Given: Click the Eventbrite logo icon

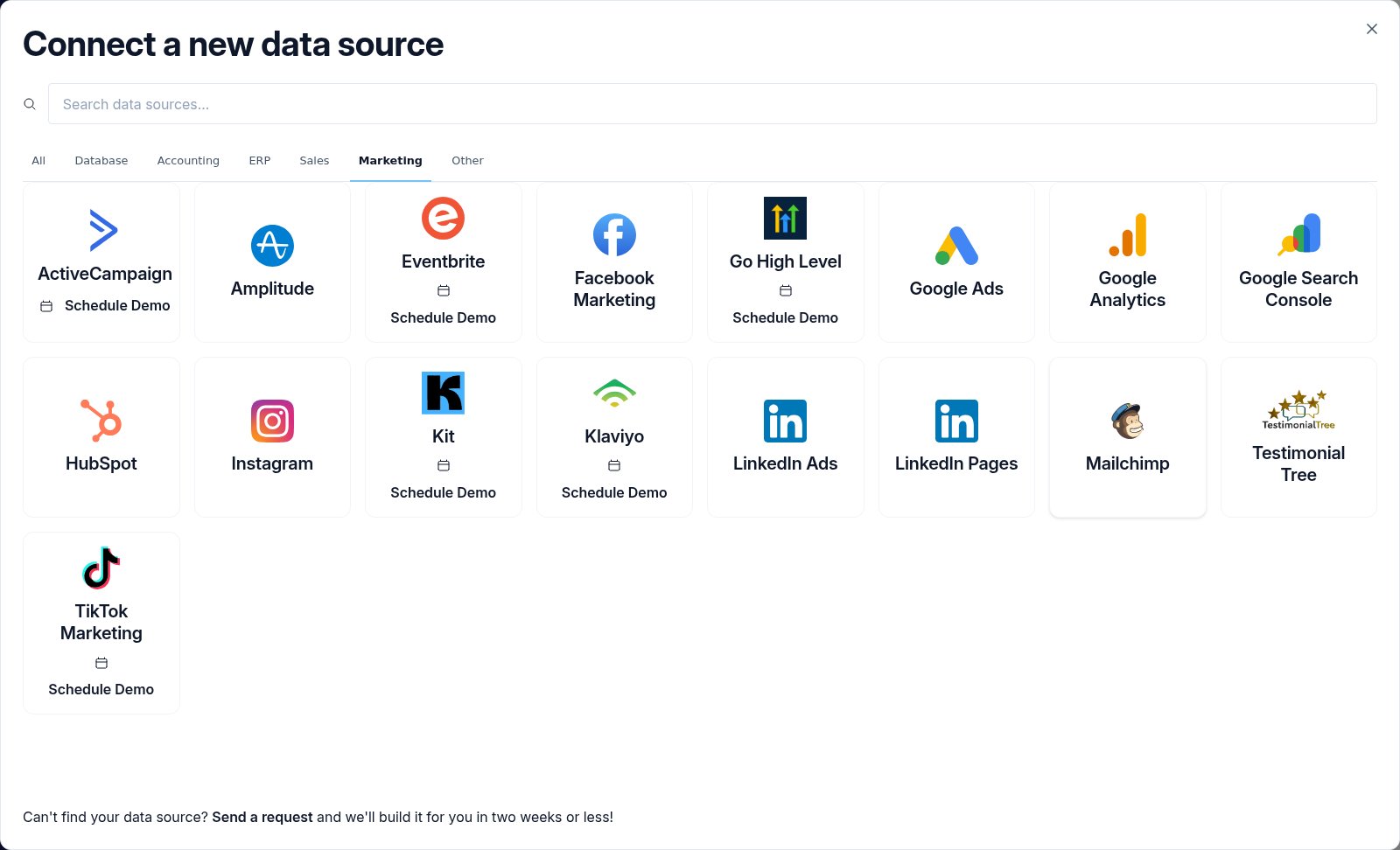Looking at the screenshot, I should pos(443,219).
